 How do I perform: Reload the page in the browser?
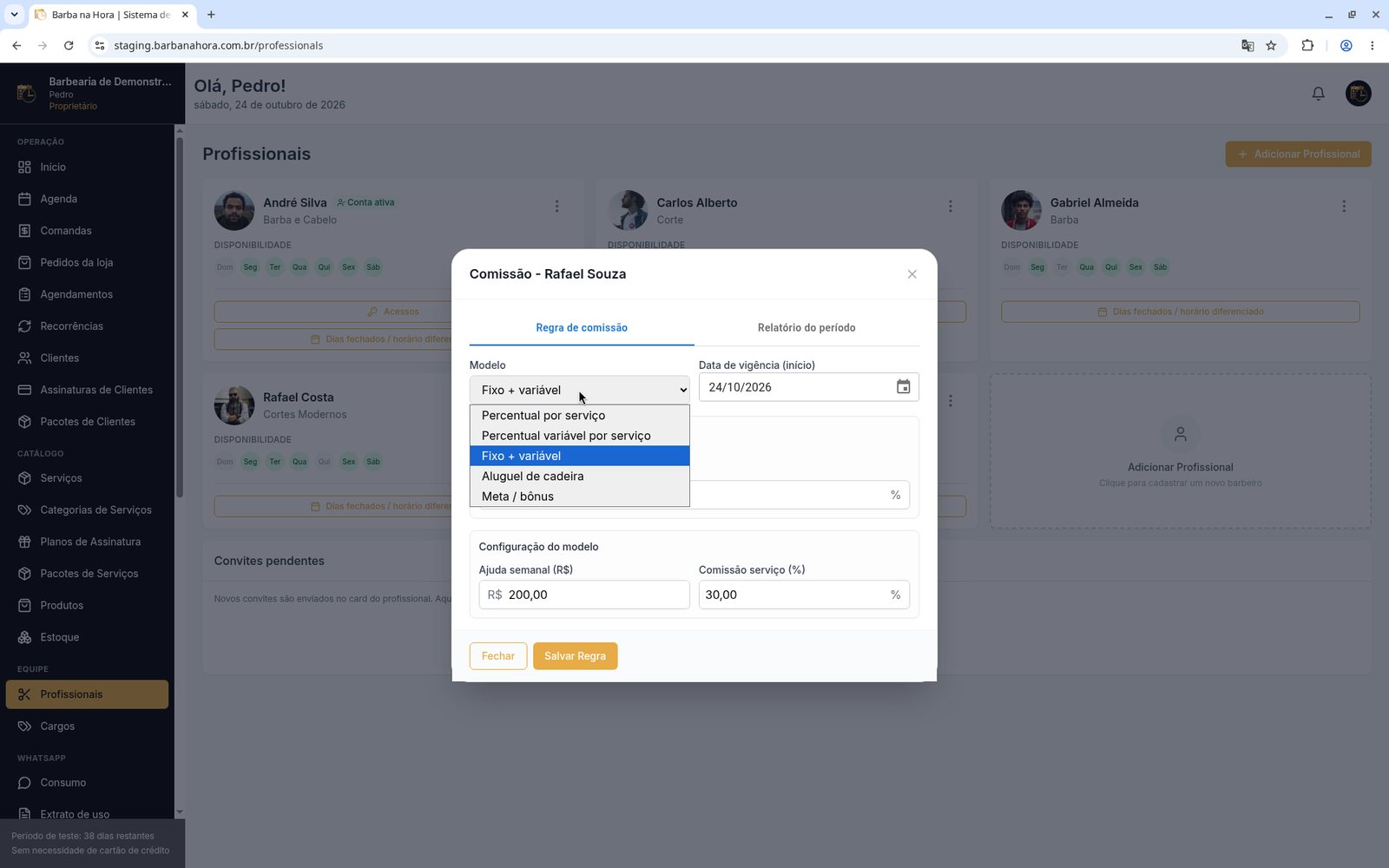click(69, 45)
